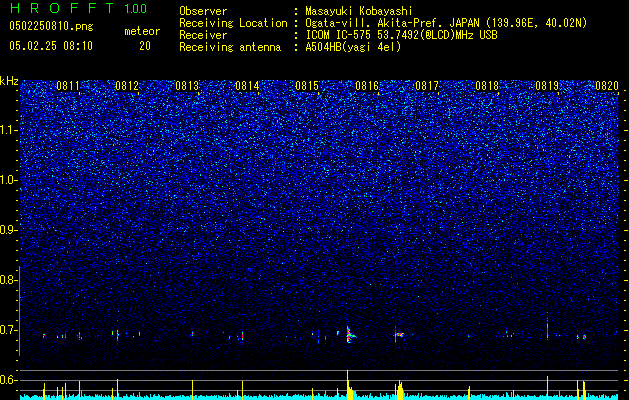Click the 'meteor' label
The width and height of the screenshot is (629, 400).
142,31
